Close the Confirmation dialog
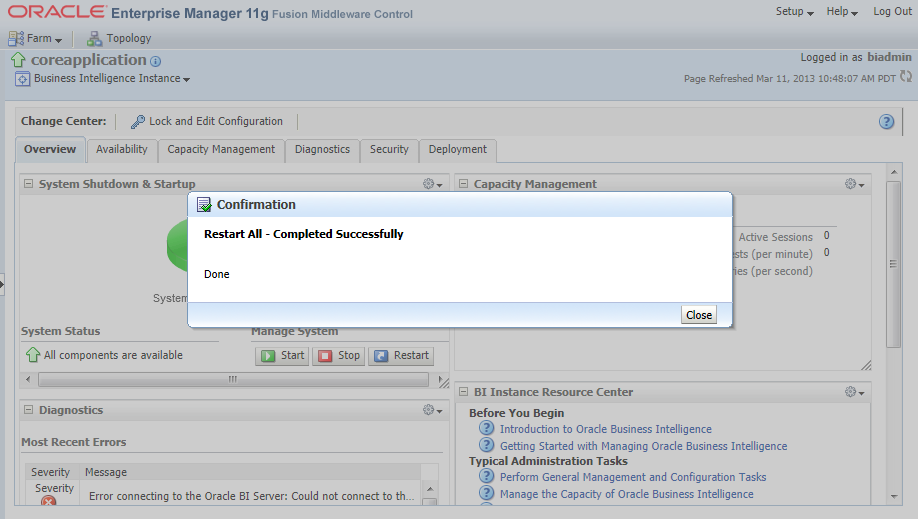Viewport: 918px width, 519px height. click(698, 315)
